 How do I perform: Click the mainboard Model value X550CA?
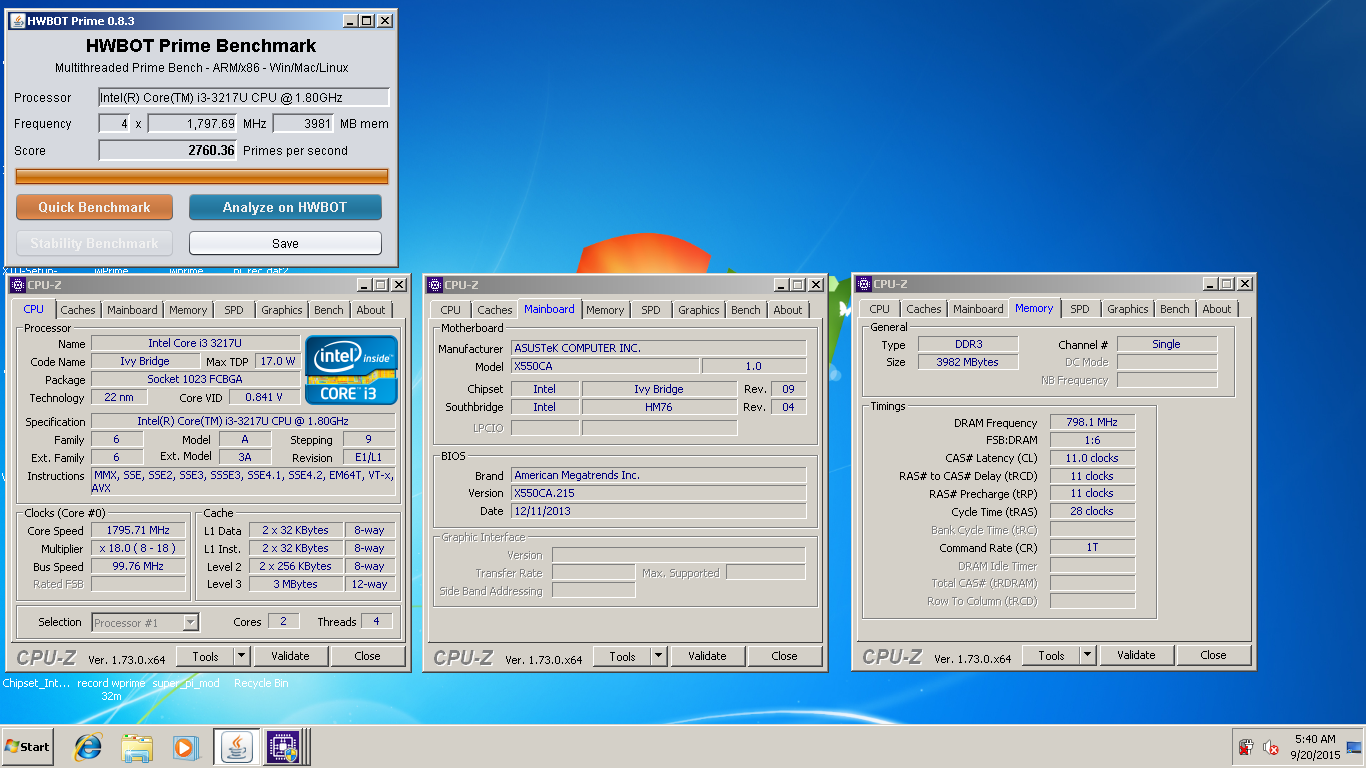tap(605, 366)
